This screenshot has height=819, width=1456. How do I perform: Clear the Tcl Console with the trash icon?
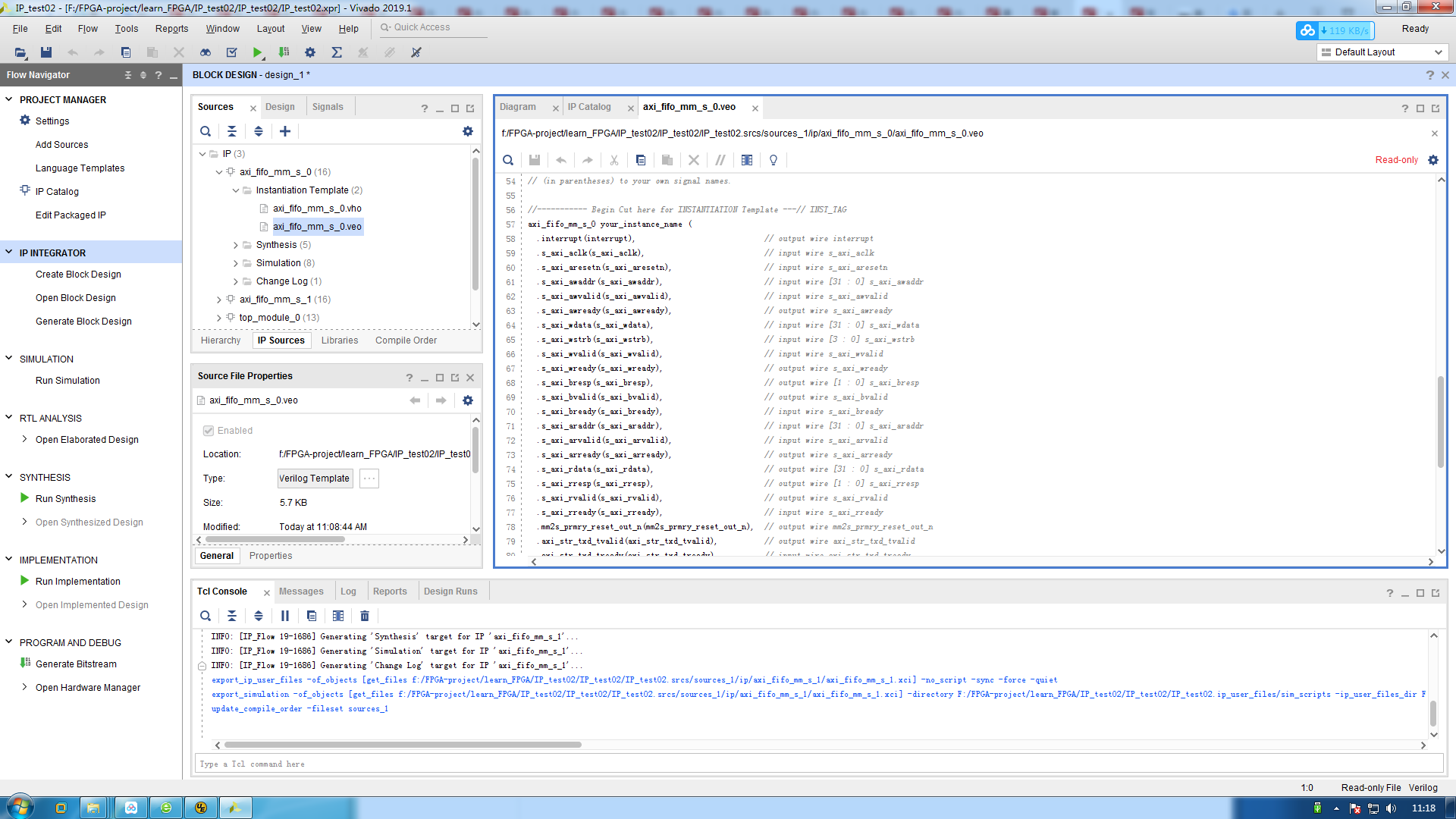(365, 616)
